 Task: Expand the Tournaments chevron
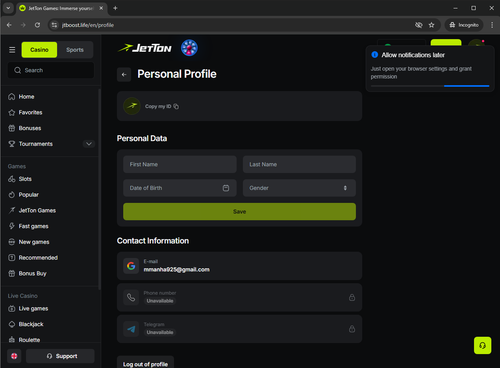coord(89,144)
